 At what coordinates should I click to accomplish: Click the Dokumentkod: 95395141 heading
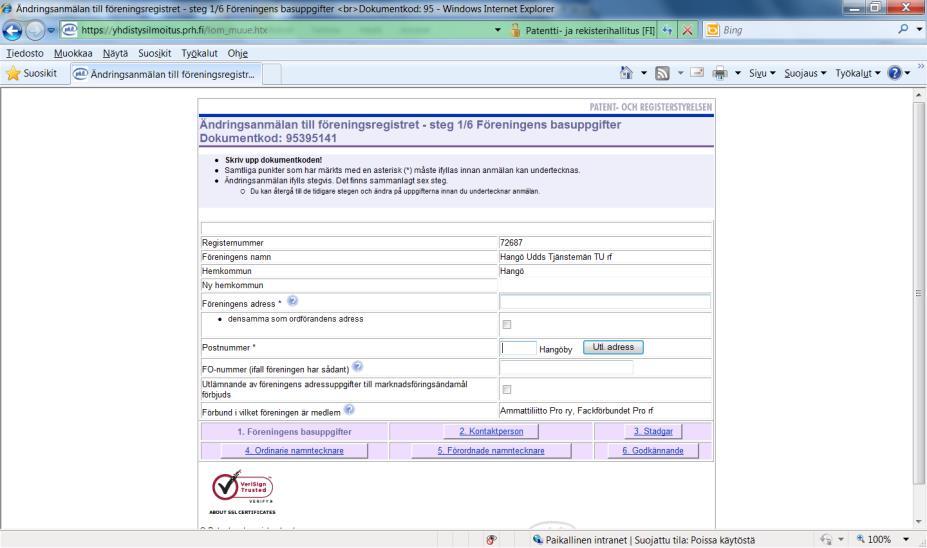(268, 138)
